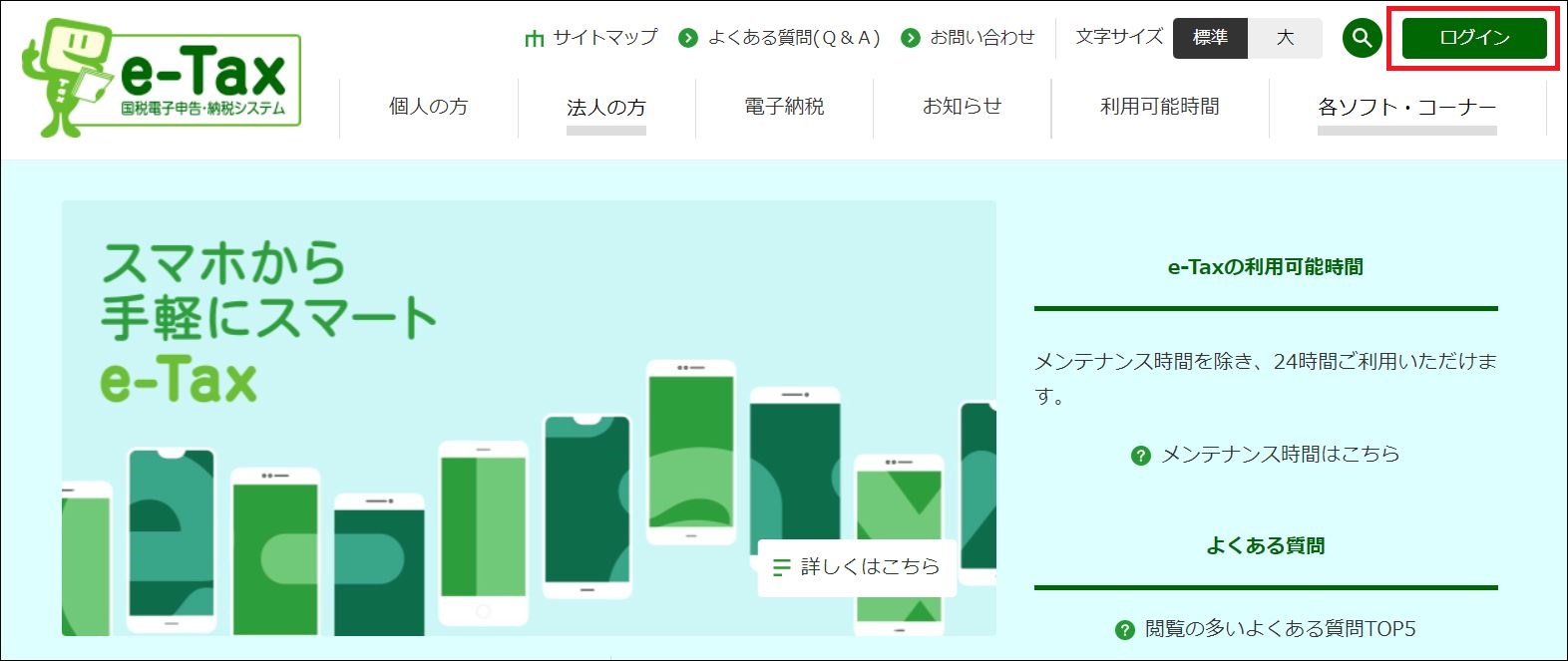The image size is (1568, 661).
Task: Open the 個人の方 menu
Action: pyautogui.click(x=429, y=107)
